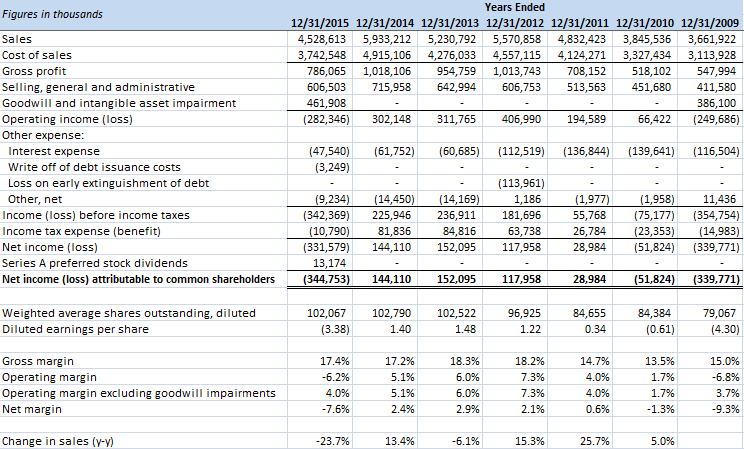Select the 12/31/2010 column header
This screenshot has height=449, width=744.
pyautogui.click(x=645, y=23)
